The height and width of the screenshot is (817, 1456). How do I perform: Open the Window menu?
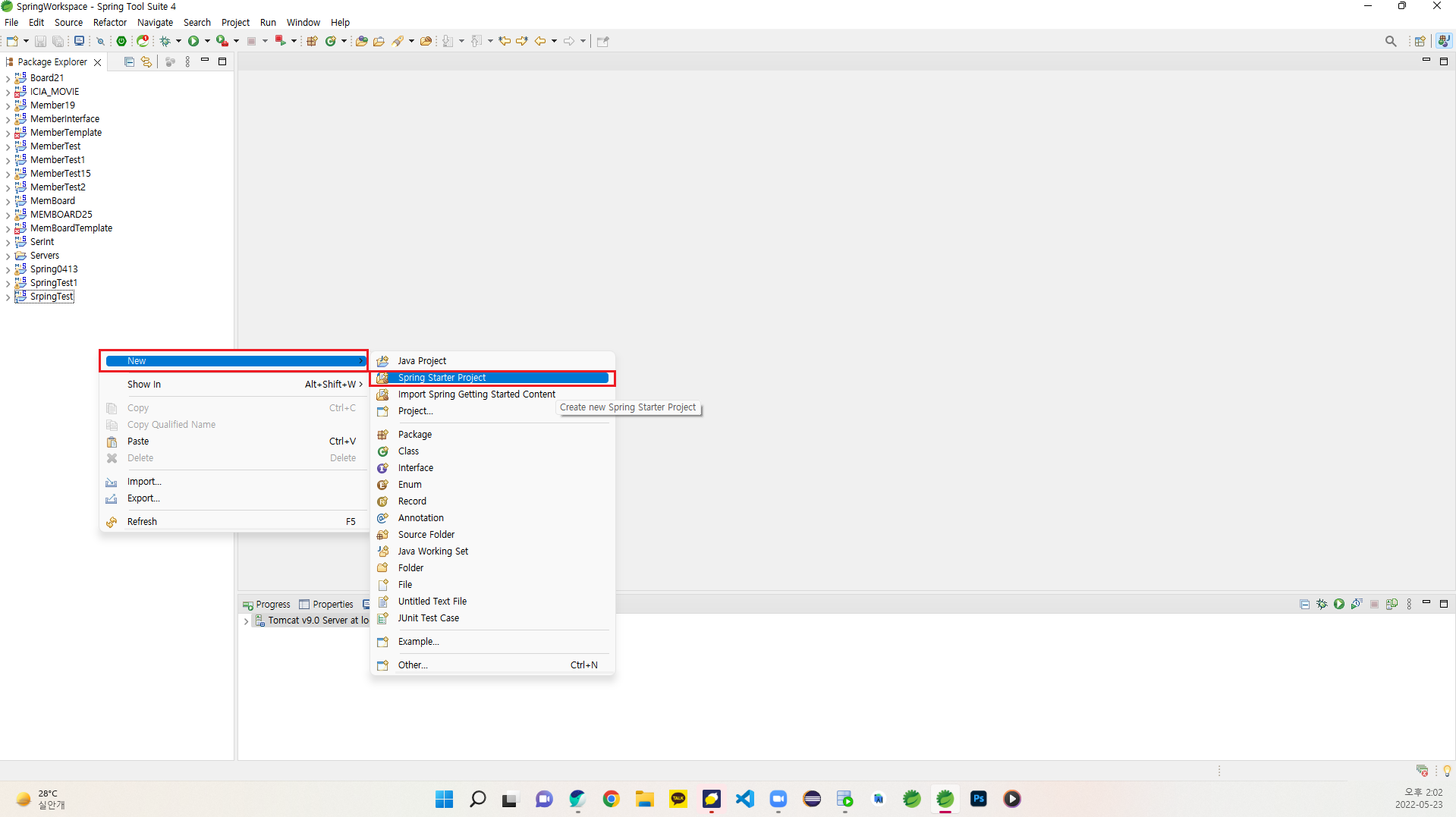pyautogui.click(x=303, y=22)
